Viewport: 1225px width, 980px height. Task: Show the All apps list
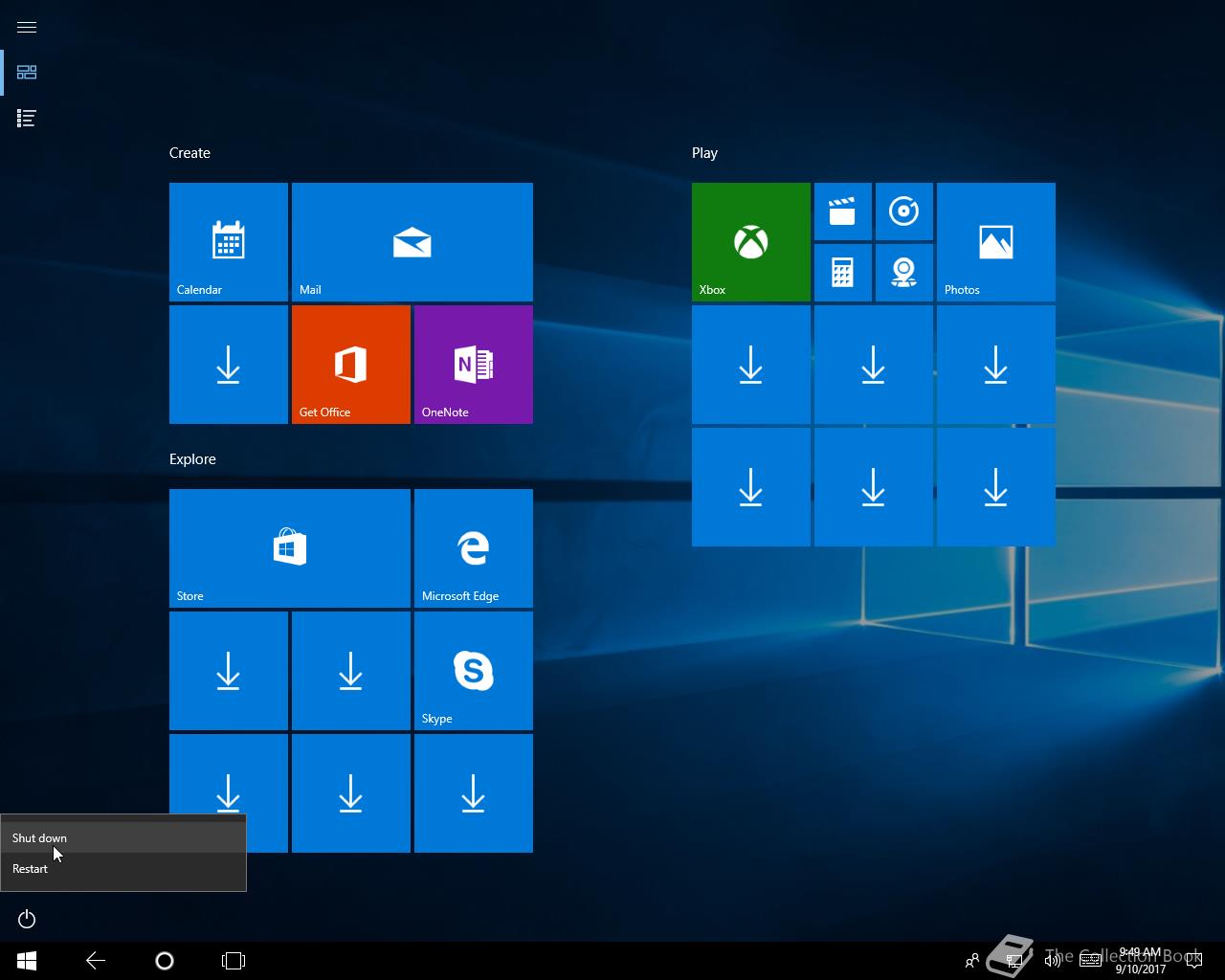click(x=27, y=118)
